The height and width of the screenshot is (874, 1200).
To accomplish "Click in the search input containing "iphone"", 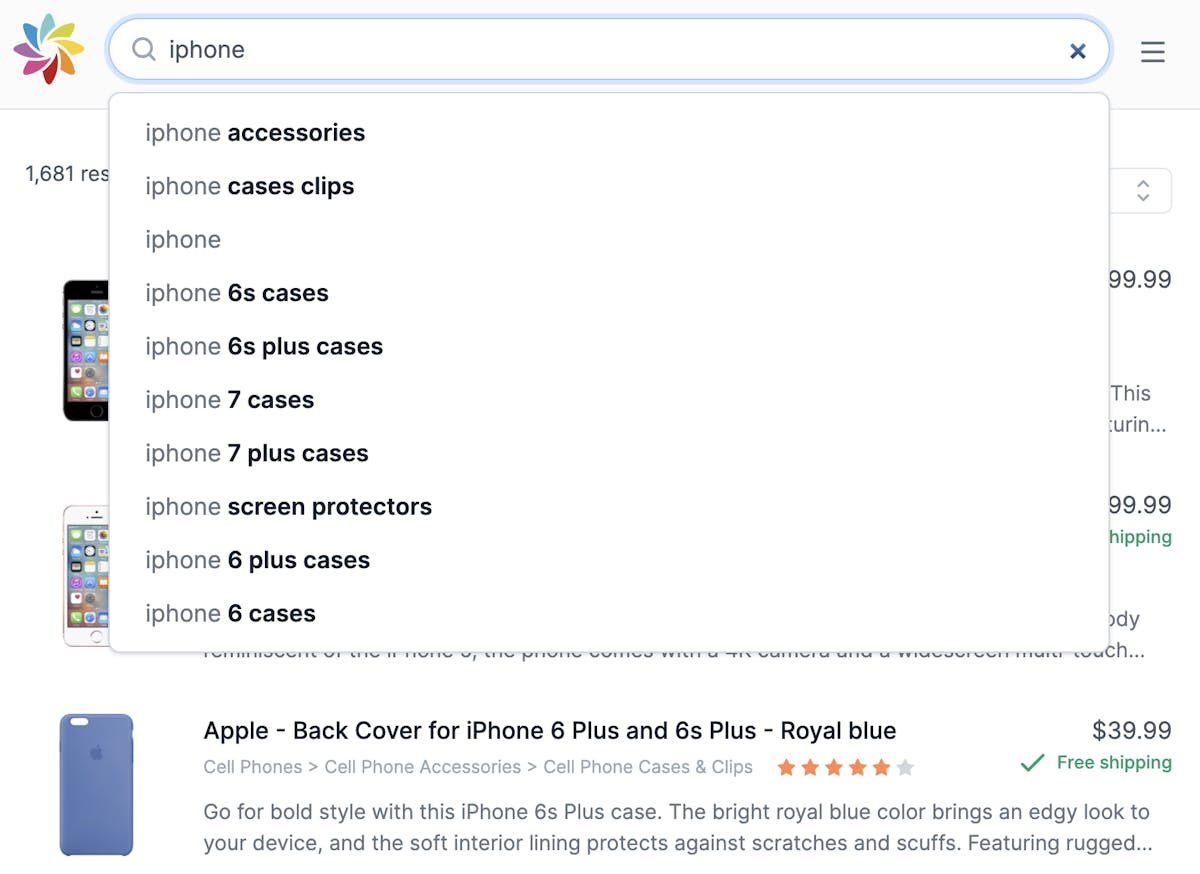I will click(610, 50).
